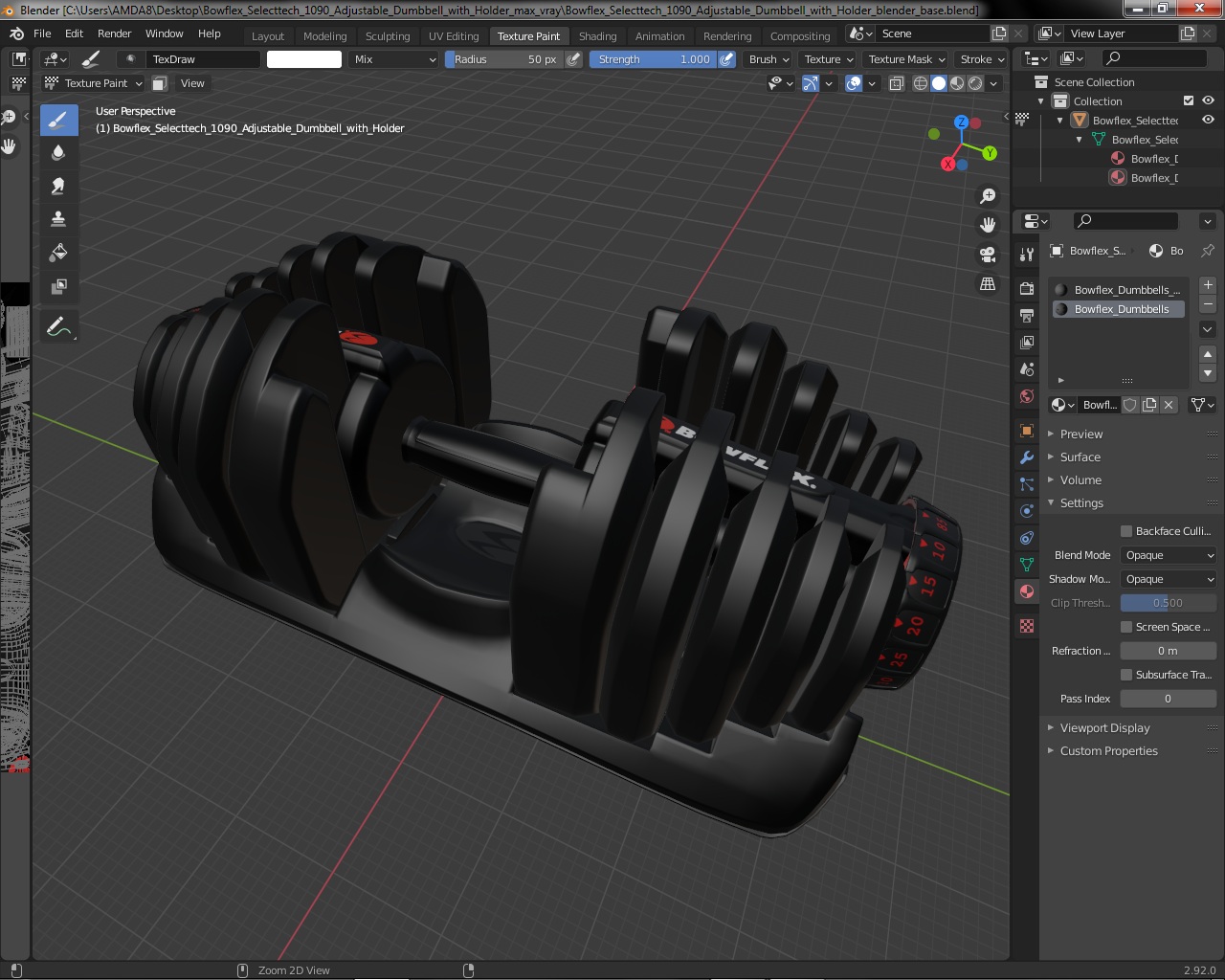This screenshot has height=980, width=1225.
Task: Click the viewport zoom magnifier icon
Action: coord(988,196)
